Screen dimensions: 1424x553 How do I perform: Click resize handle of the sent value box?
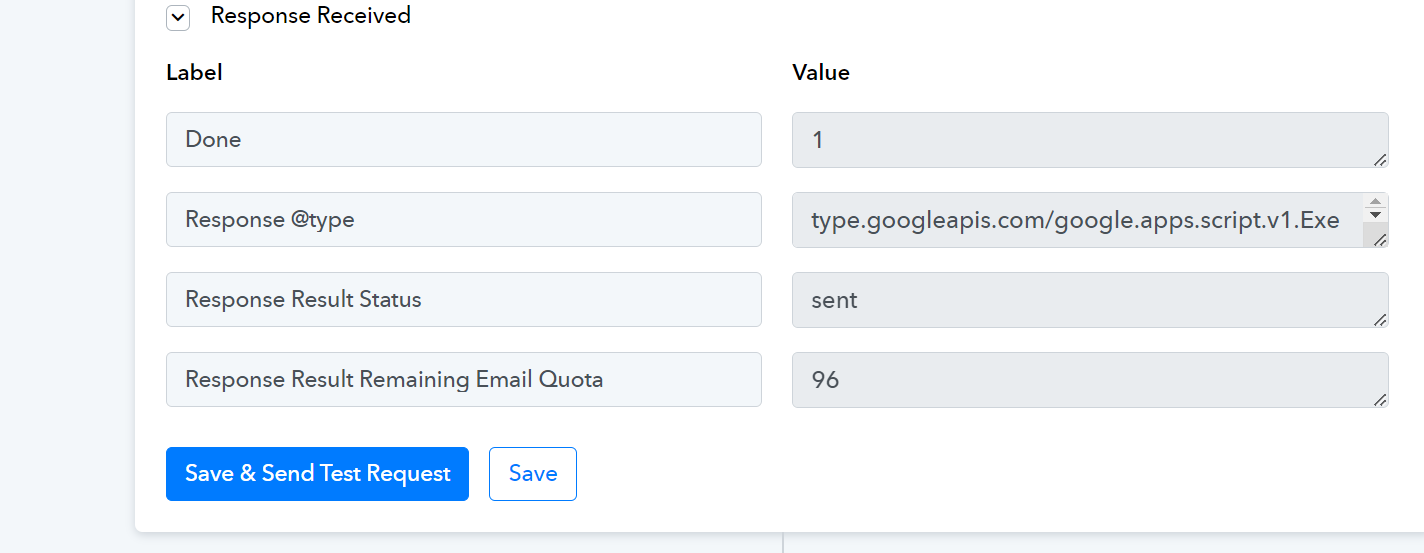tap(1380, 319)
